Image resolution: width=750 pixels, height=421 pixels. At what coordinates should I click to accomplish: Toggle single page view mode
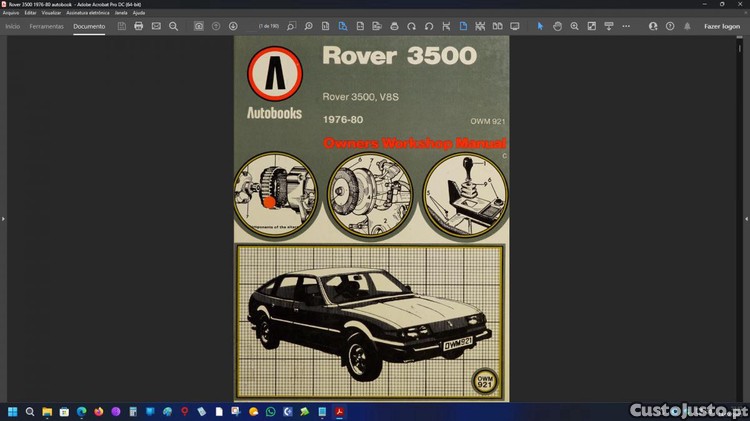tap(462, 26)
